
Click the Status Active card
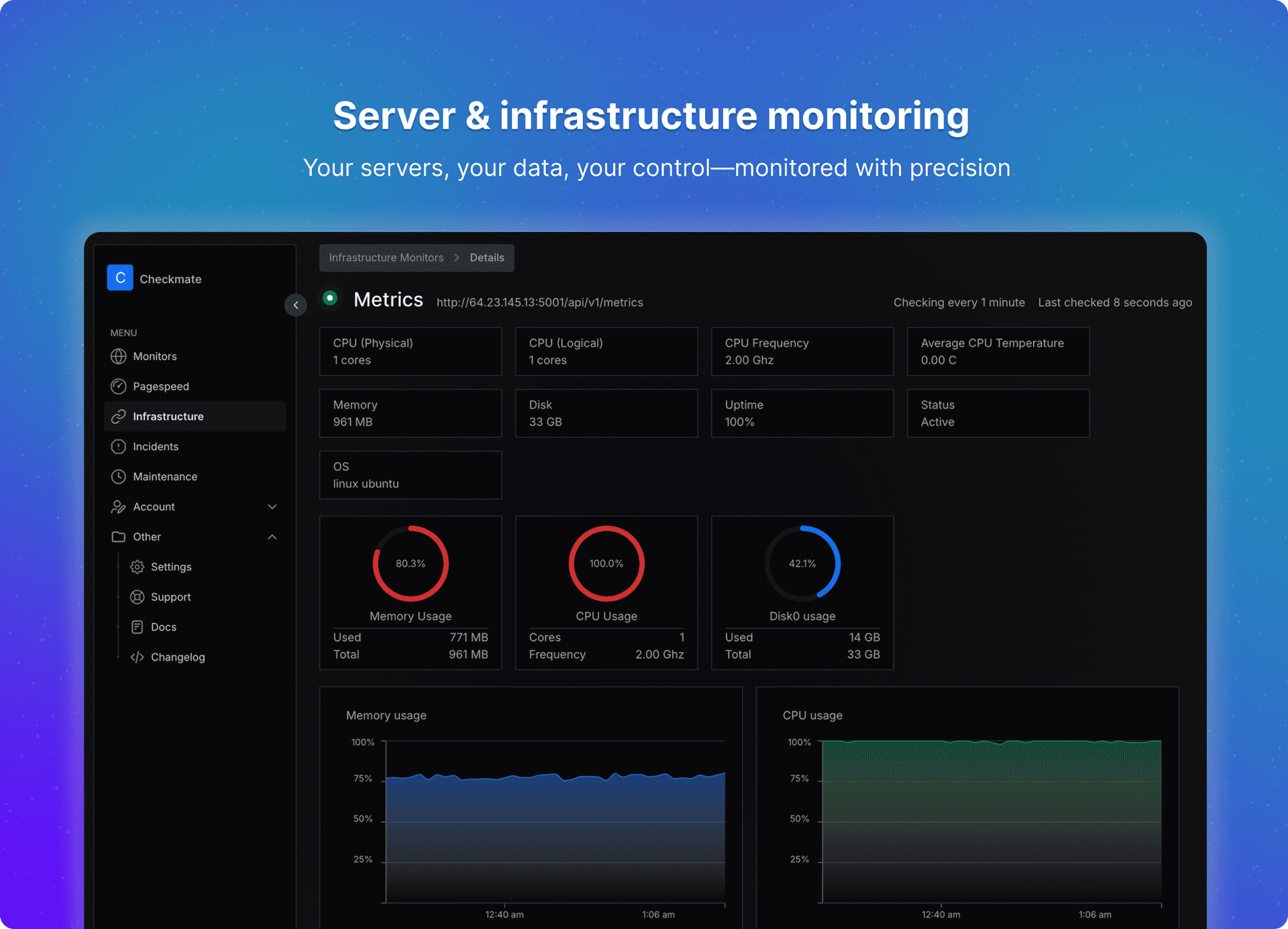click(998, 413)
